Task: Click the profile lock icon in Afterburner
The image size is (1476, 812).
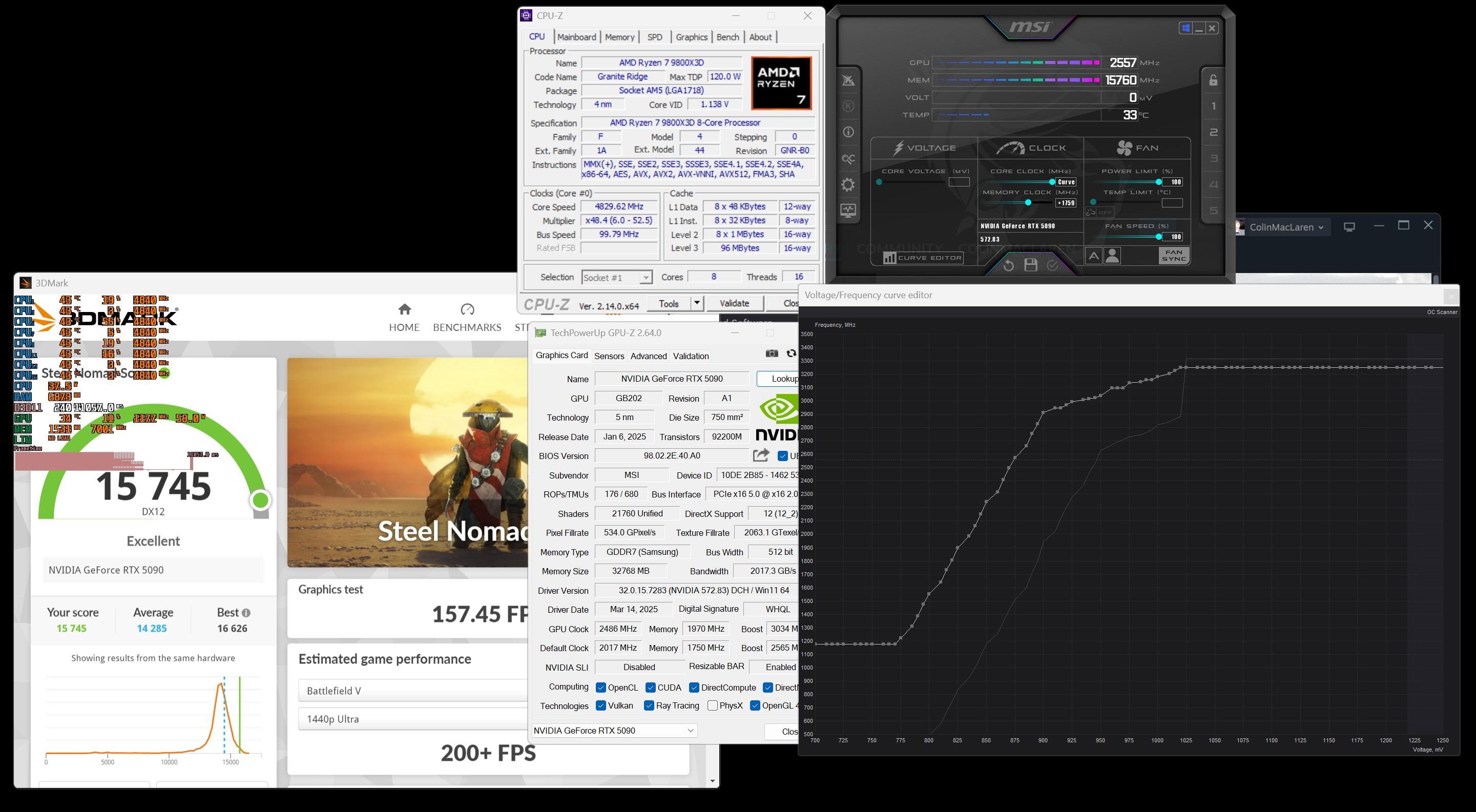Action: point(1213,80)
